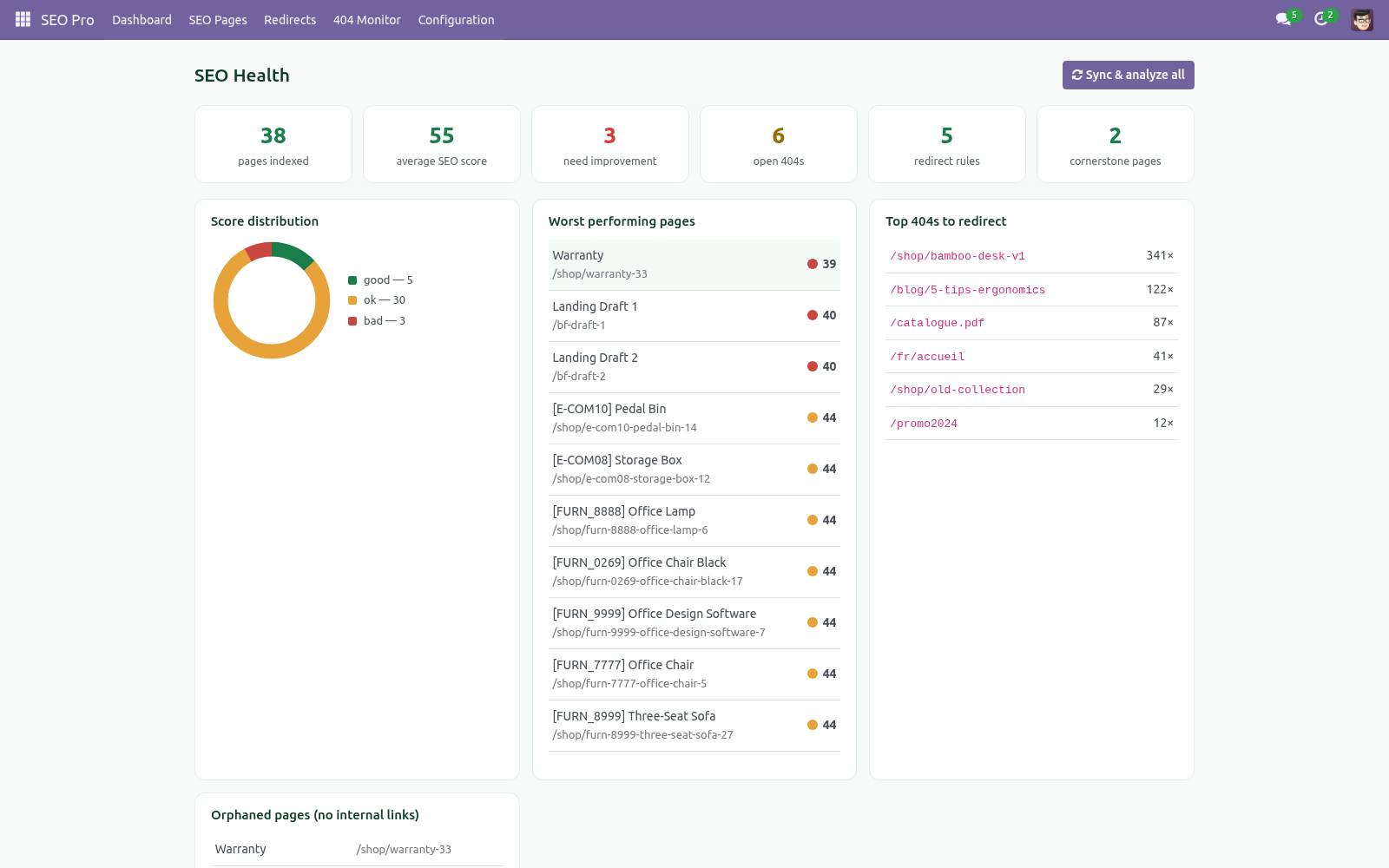Select the /fr/accueil 404 entry
Screen dimensions: 1389x868
[1031, 357]
